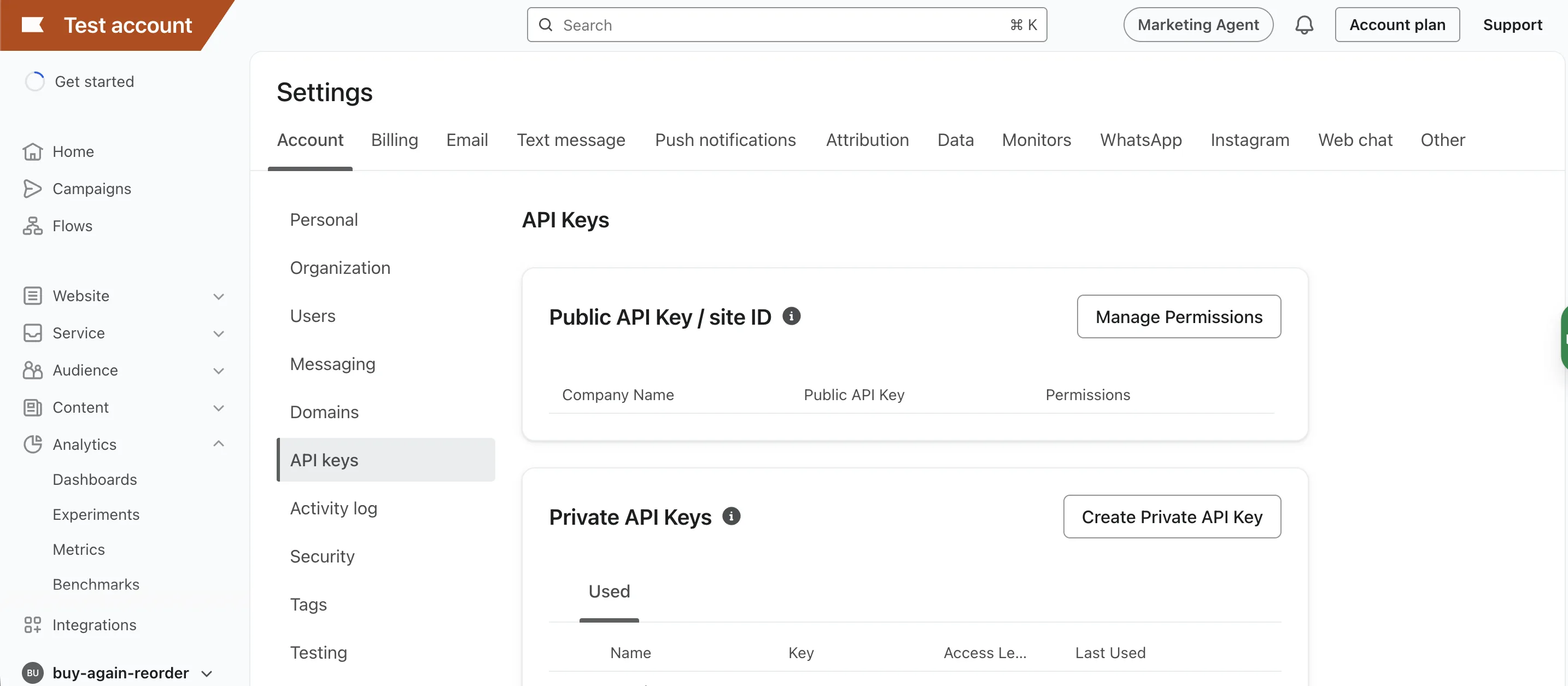Switch to the Billing tab
Viewport: 1568px width, 686px height.
point(394,140)
